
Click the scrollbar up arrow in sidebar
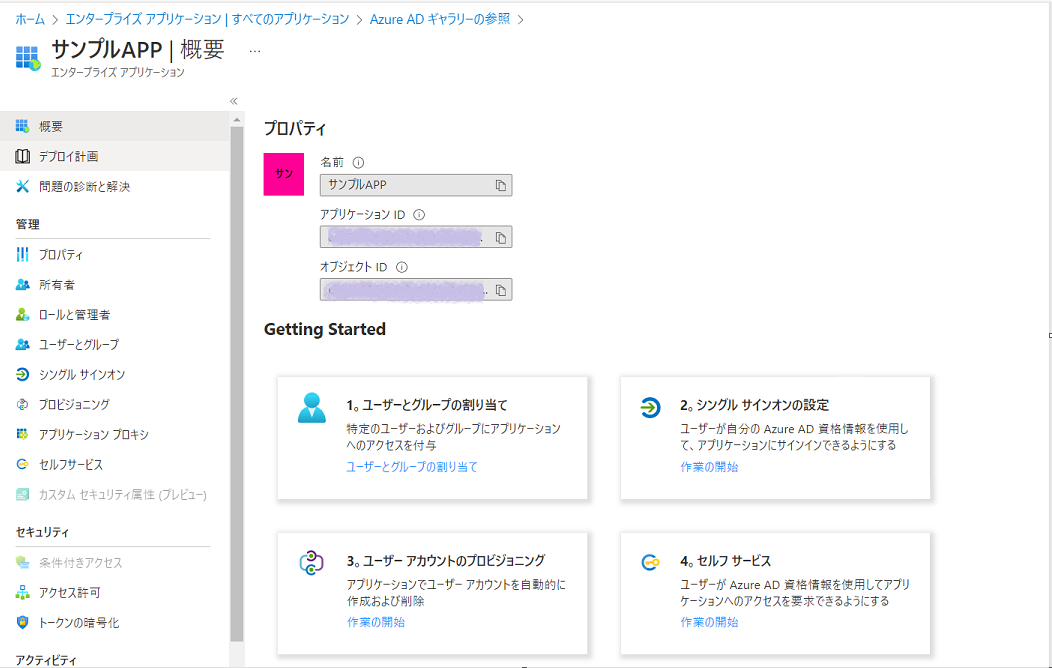click(x=237, y=119)
